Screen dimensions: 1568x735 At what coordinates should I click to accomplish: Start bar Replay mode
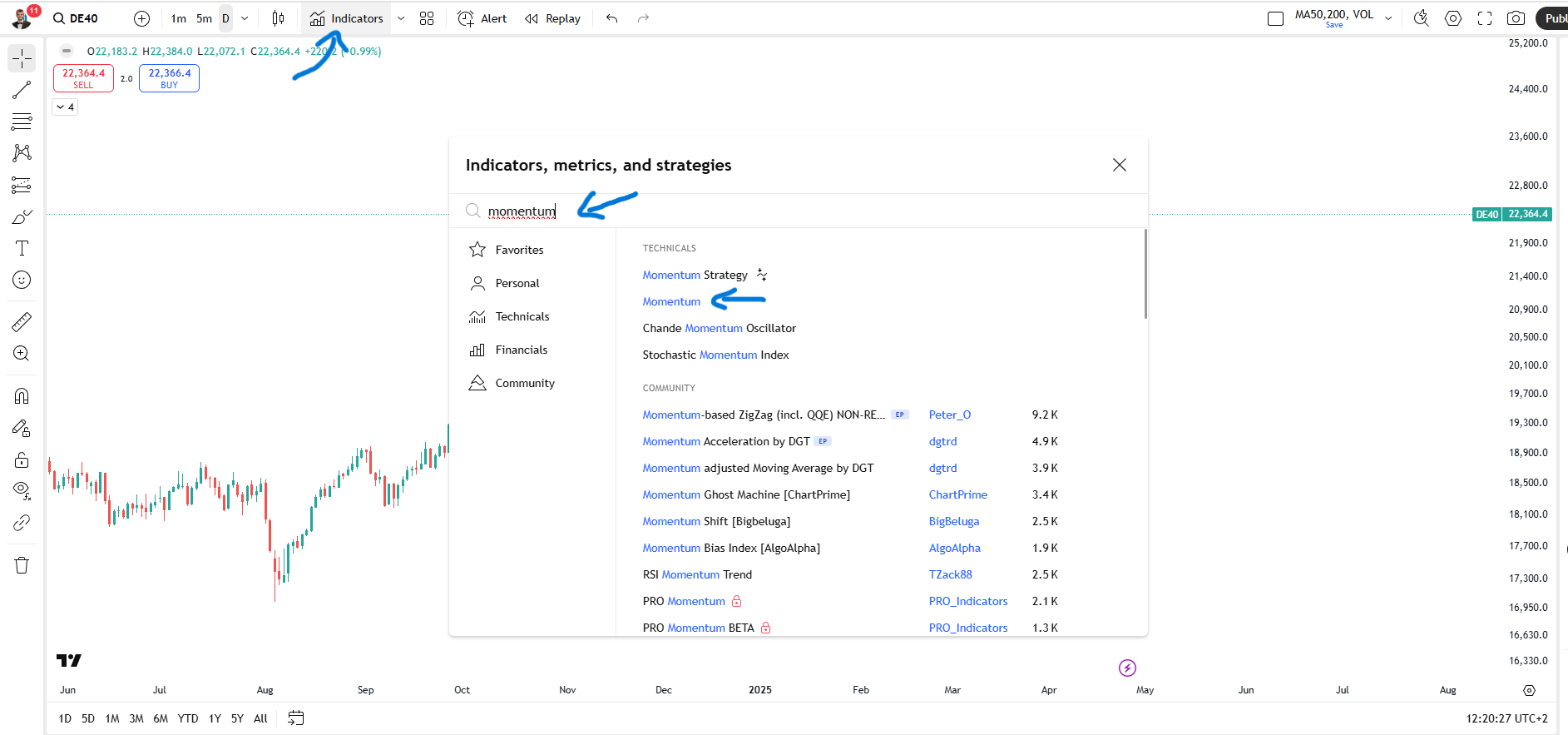552,18
